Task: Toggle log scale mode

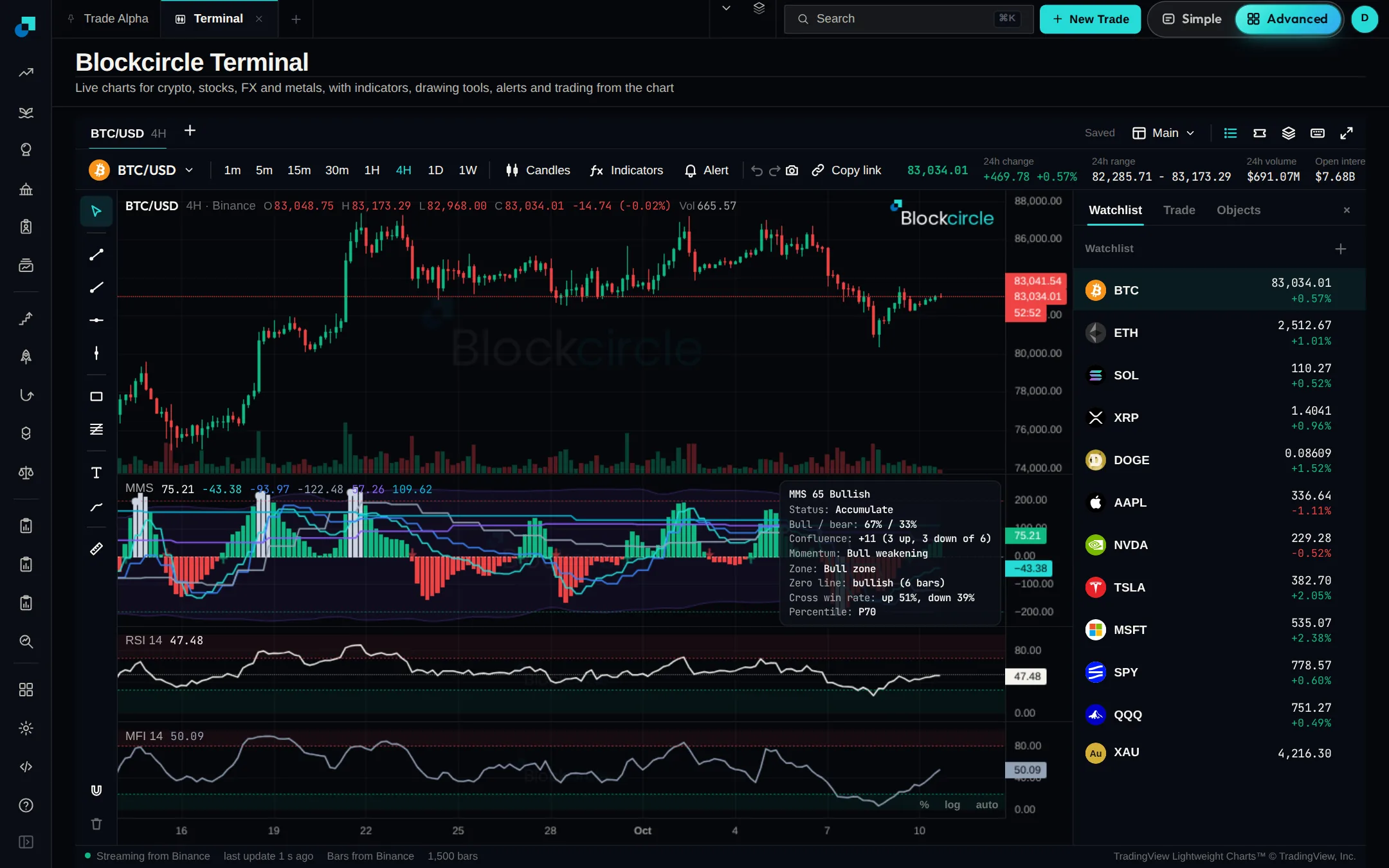Action: [x=952, y=805]
